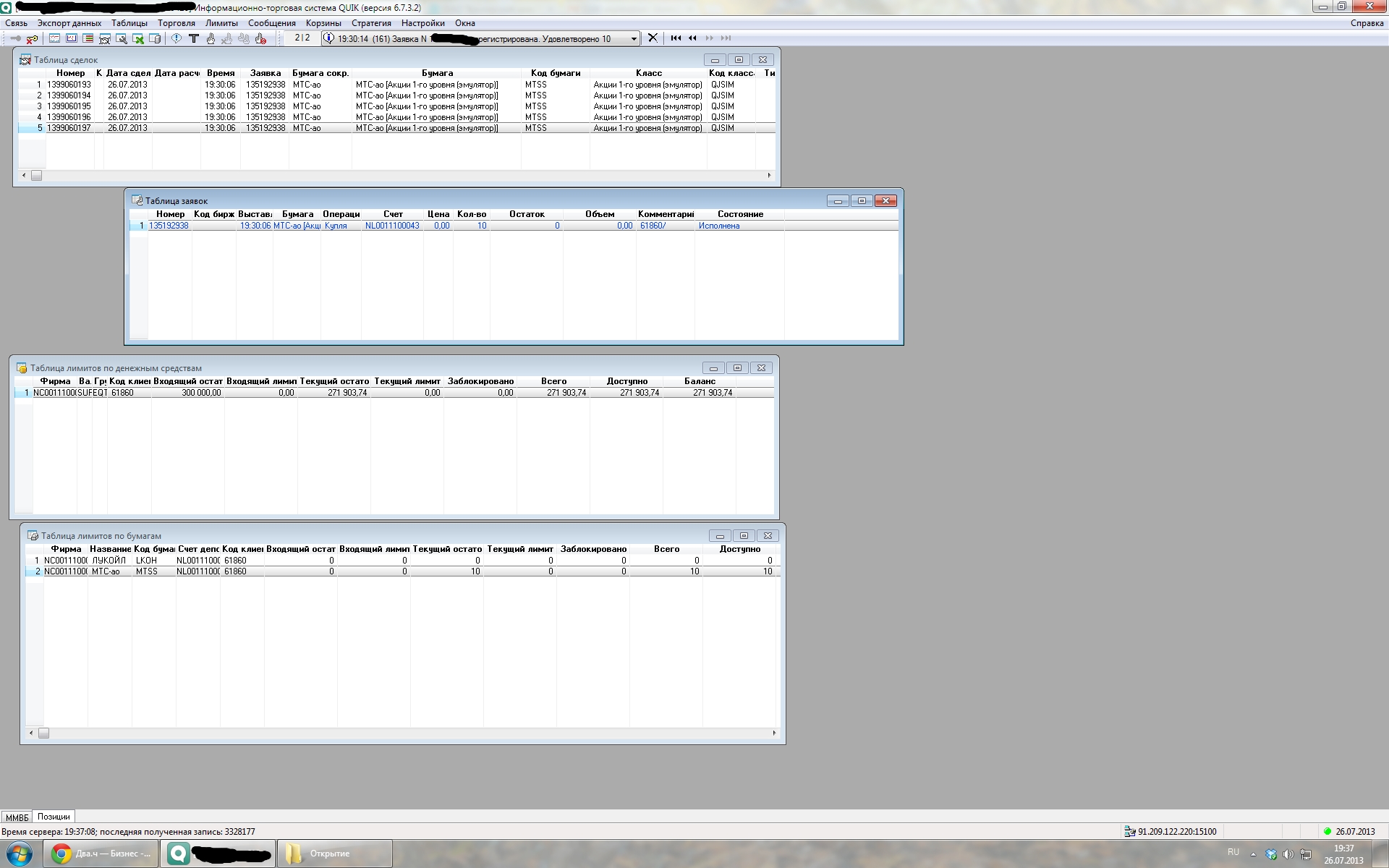Viewport: 1389px width, 868px height.
Task: Sort deals table by Номер column header
Action: click(70, 73)
